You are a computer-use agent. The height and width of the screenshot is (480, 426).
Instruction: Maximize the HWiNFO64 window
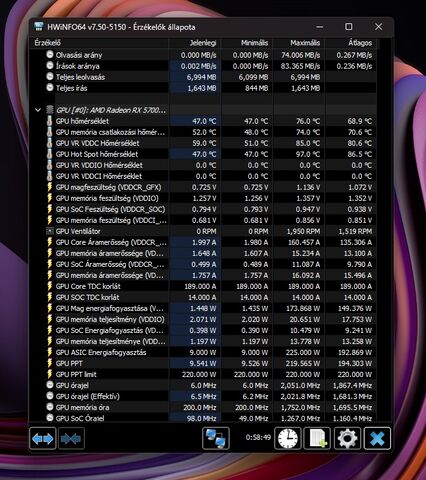[348, 27]
